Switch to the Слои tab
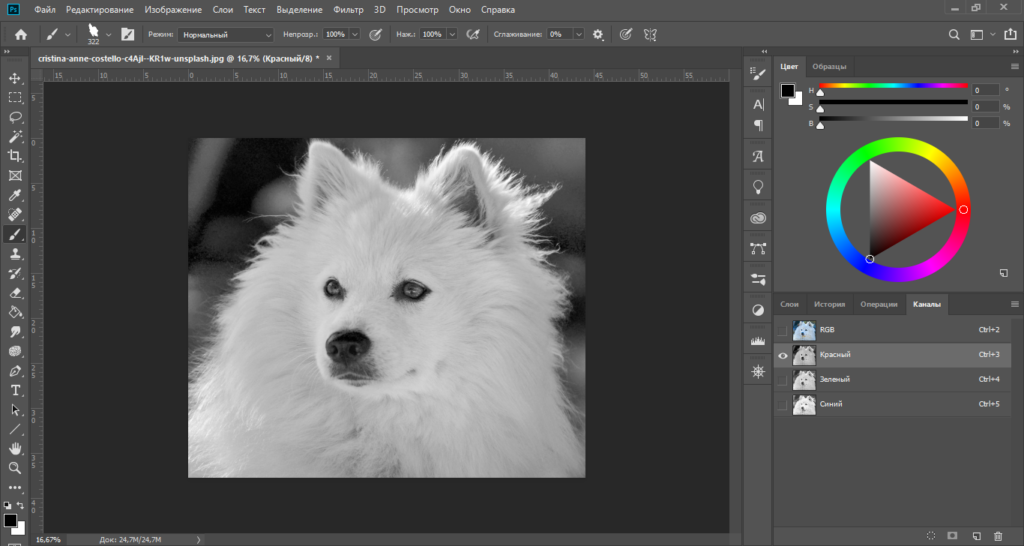 790,304
